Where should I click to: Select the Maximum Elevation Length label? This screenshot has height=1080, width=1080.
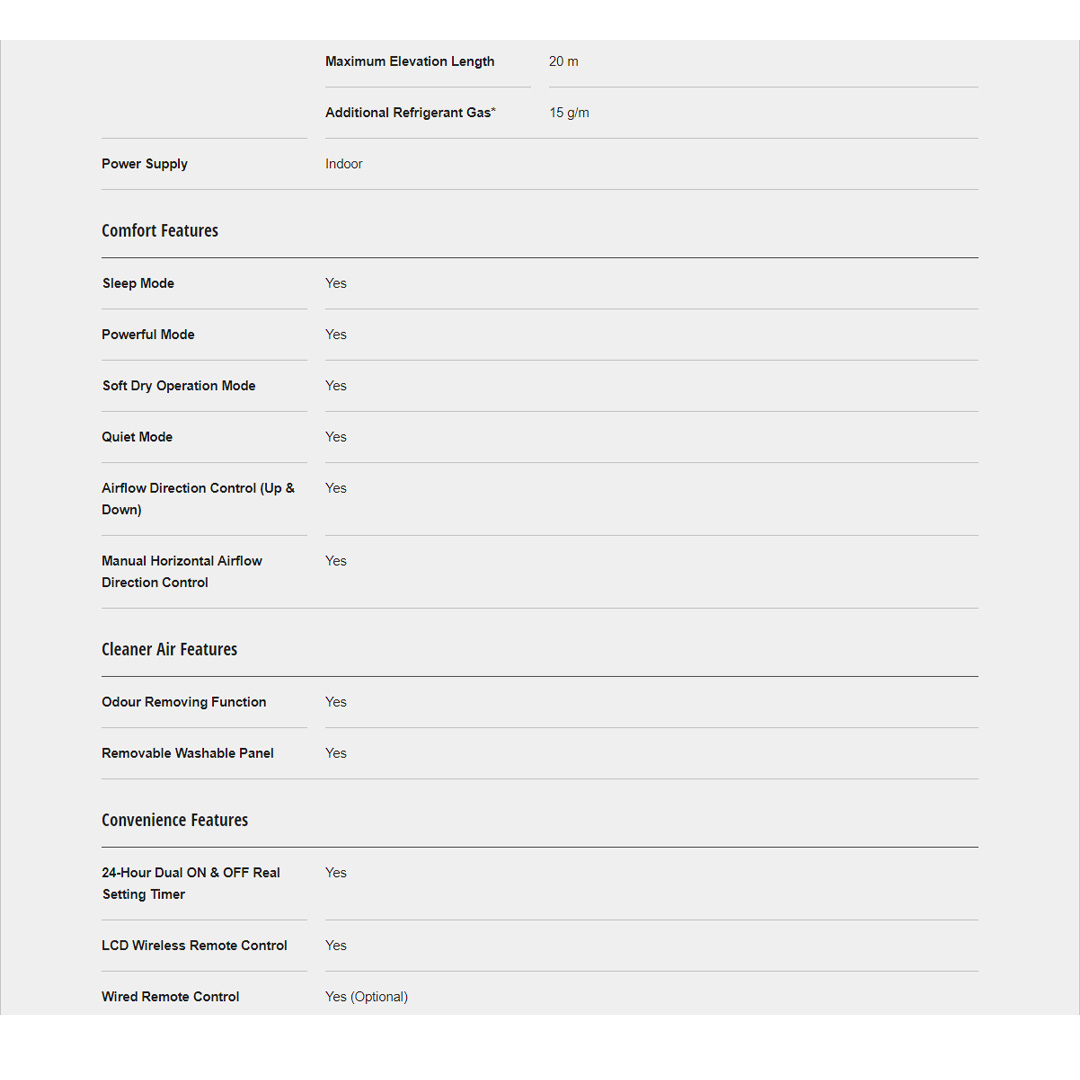tap(410, 62)
